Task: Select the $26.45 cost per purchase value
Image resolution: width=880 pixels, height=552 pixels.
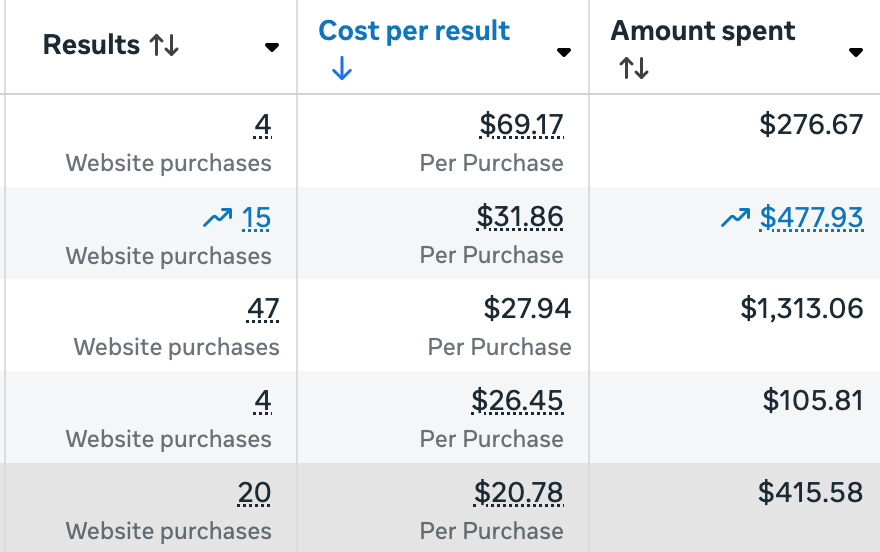Action: [x=518, y=401]
